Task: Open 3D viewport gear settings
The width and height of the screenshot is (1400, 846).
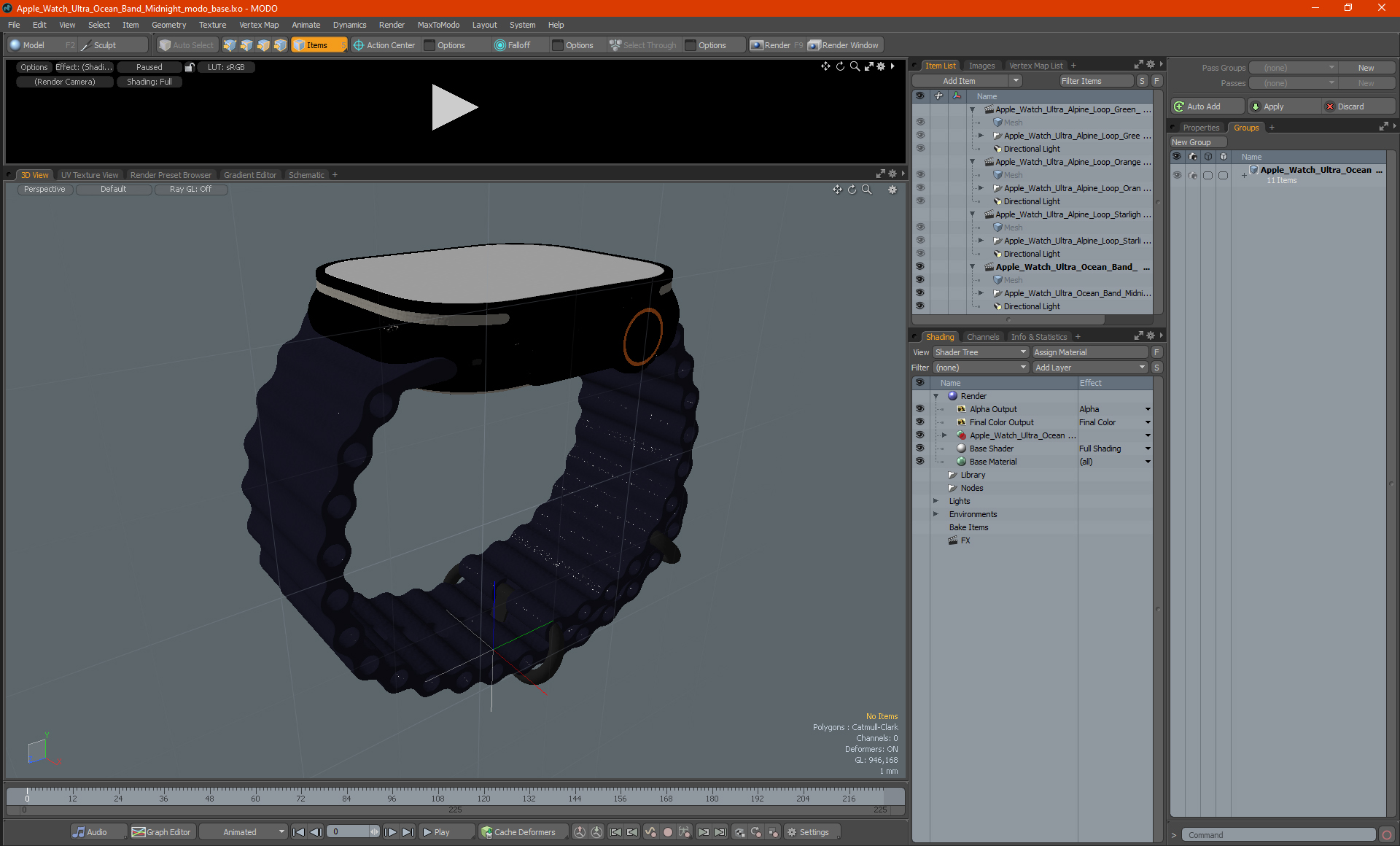Action: pos(892,190)
